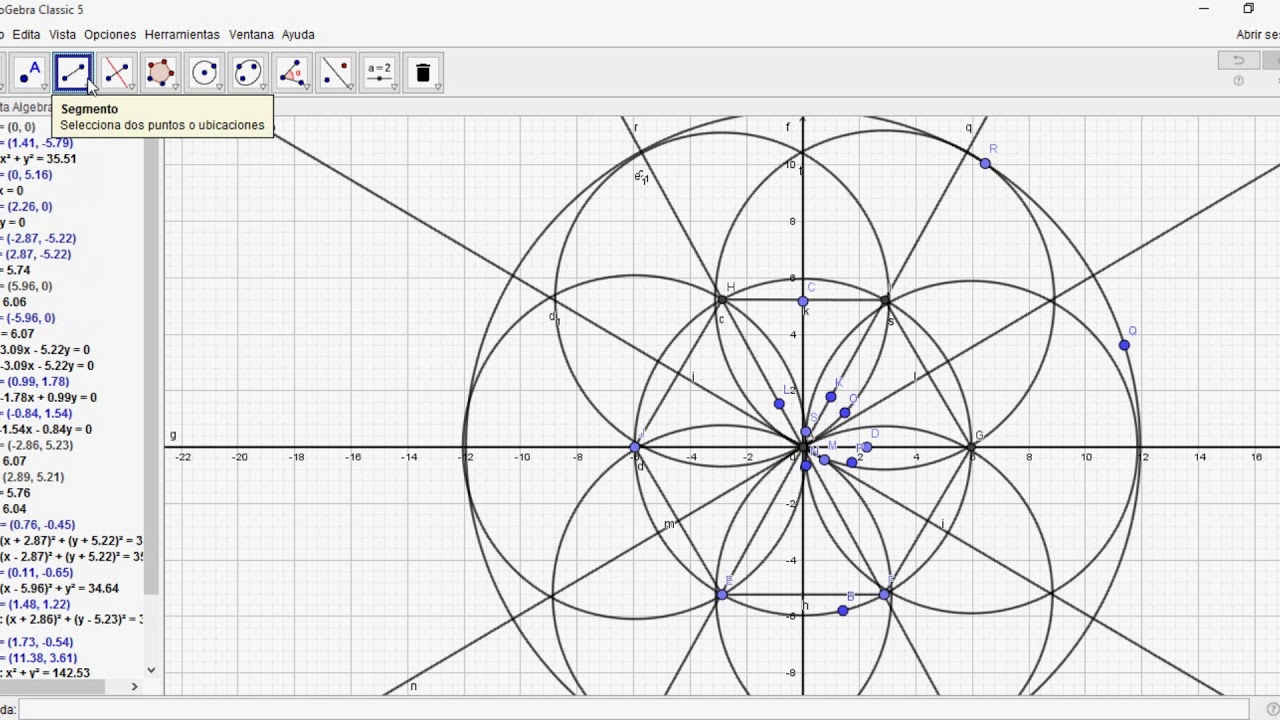The height and width of the screenshot is (720, 1280).
Task: Click the Undo arrow button
Action: pos(1237,61)
